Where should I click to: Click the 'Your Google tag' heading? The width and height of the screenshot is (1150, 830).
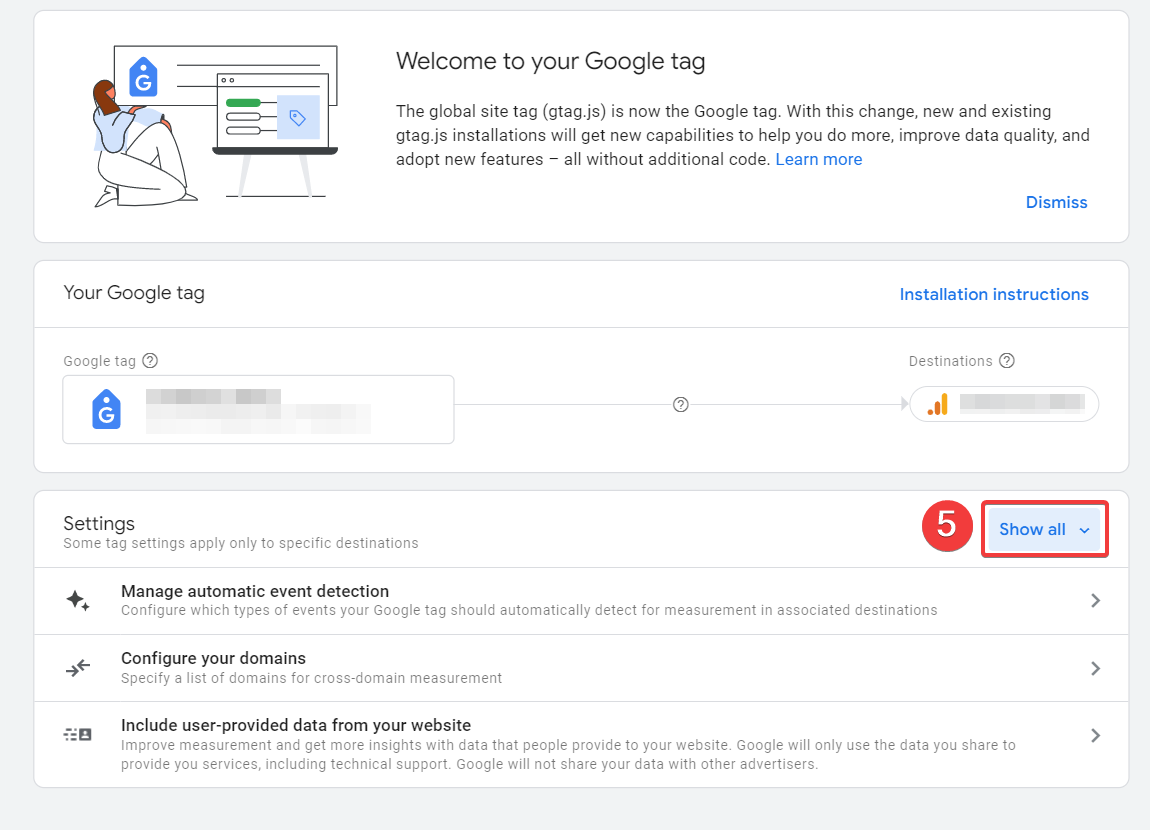tap(134, 293)
